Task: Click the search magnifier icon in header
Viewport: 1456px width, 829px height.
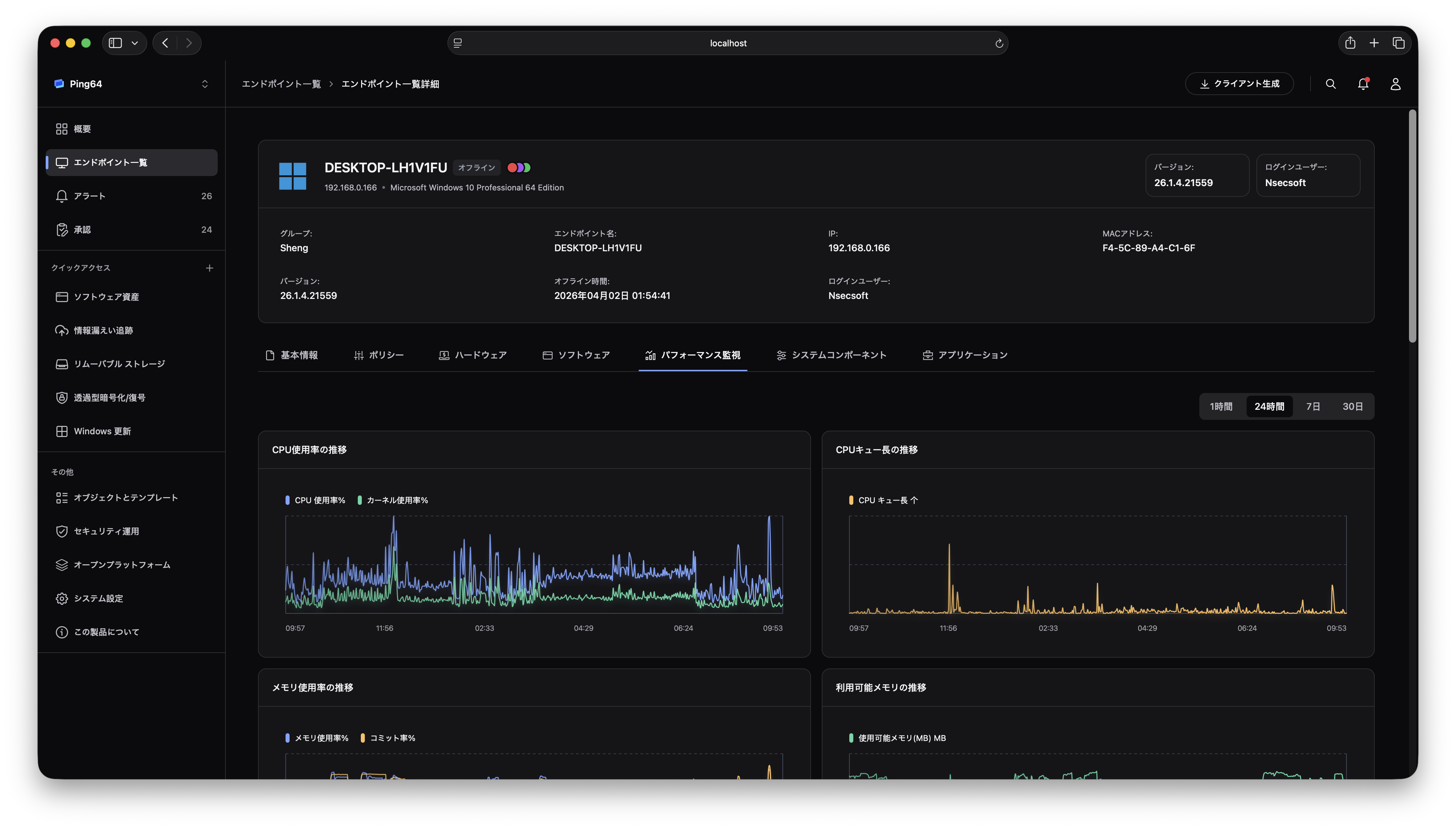Action: pyautogui.click(x=1330, y=84)
